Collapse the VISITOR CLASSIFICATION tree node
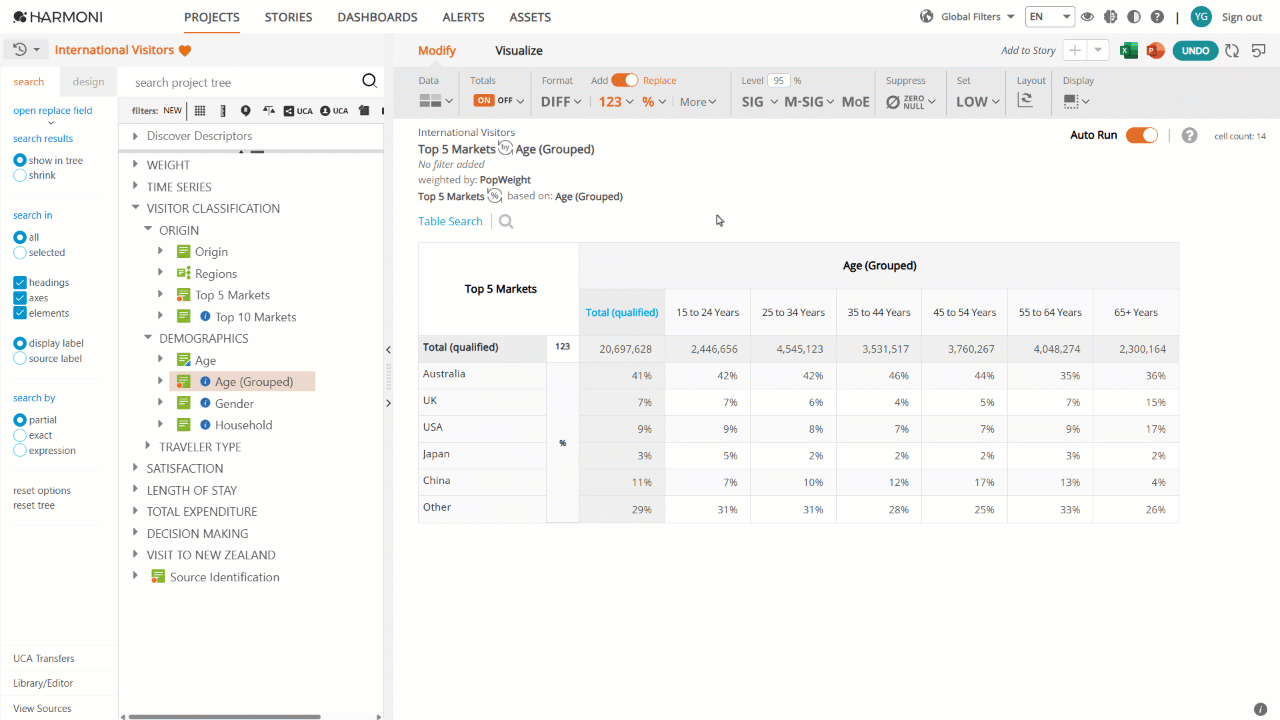Image resolution: width=1280 pixels, height=720 pixels. 136,208
